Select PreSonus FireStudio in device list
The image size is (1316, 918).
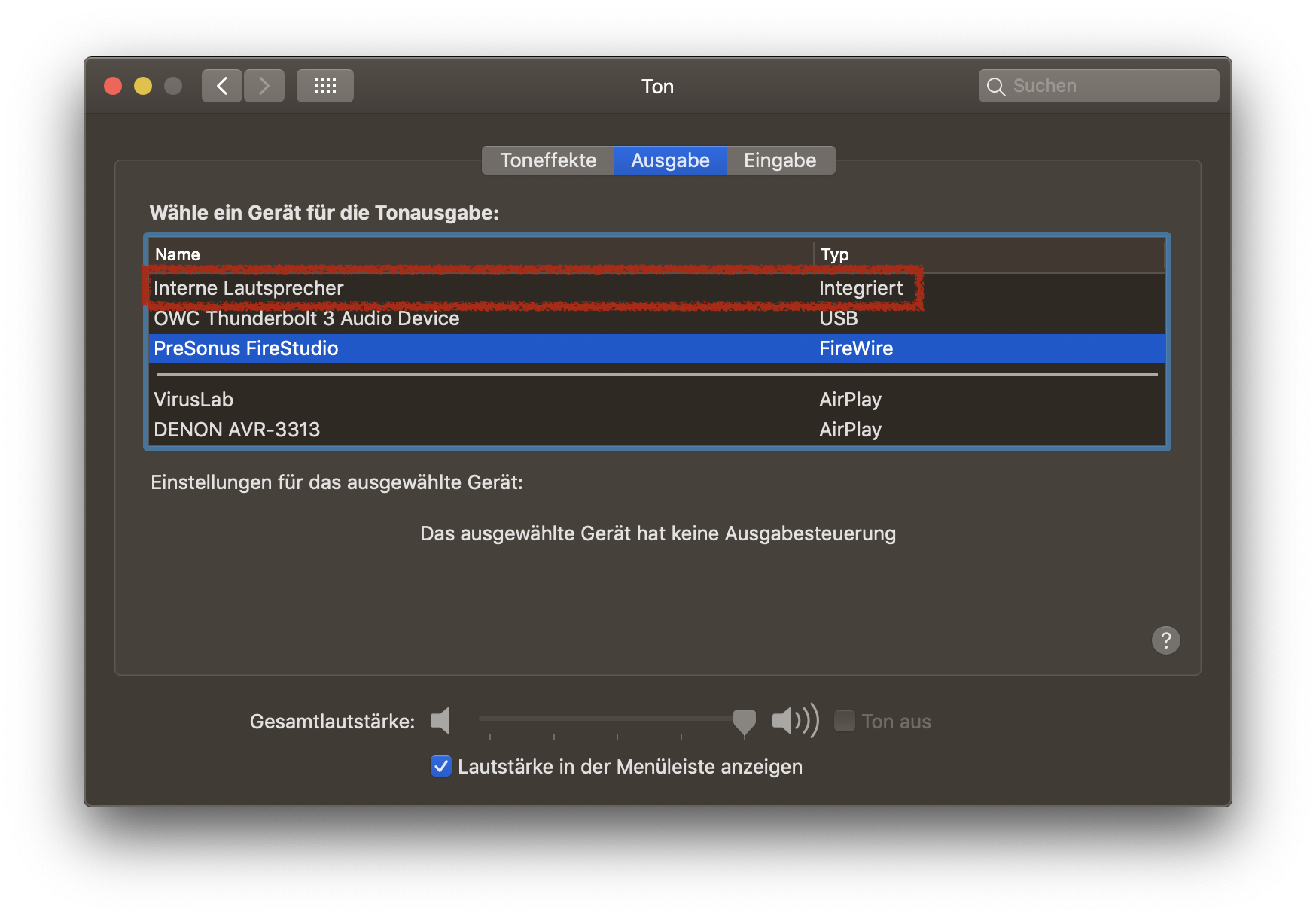[246, 348]
